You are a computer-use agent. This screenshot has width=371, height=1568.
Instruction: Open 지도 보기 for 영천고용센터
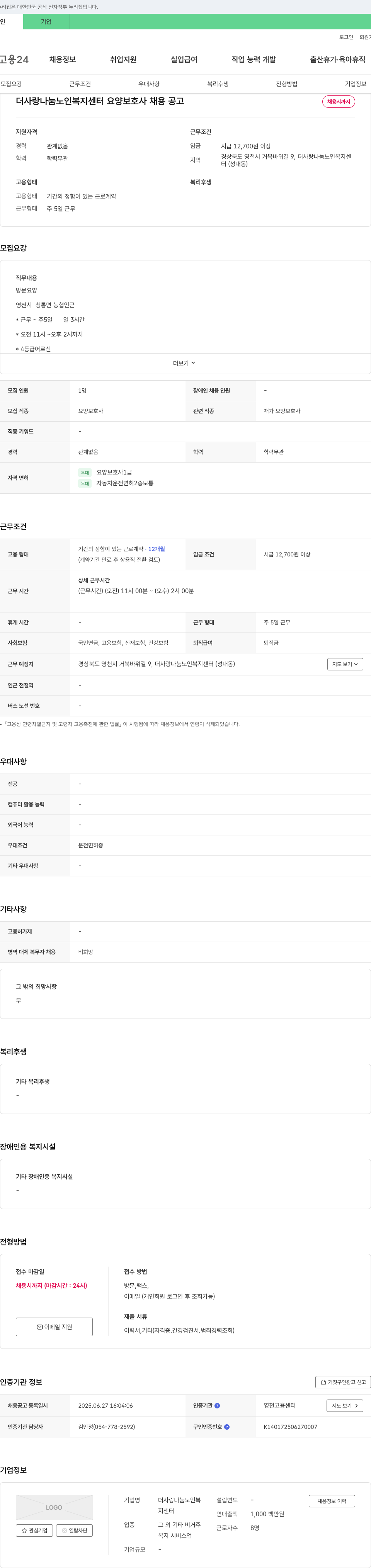(x=345, y=1405)
